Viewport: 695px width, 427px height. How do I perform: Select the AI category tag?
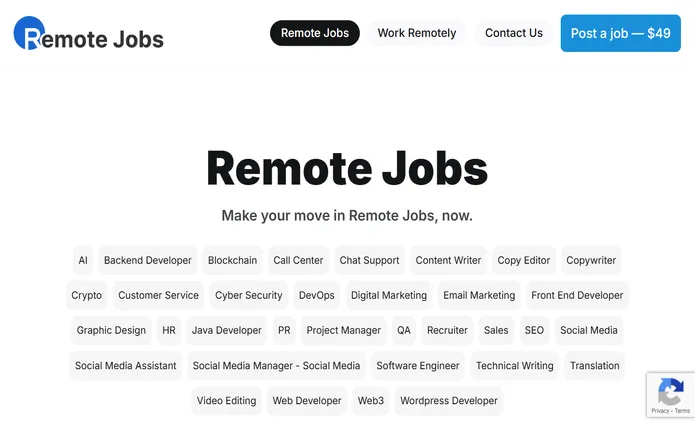83,260
